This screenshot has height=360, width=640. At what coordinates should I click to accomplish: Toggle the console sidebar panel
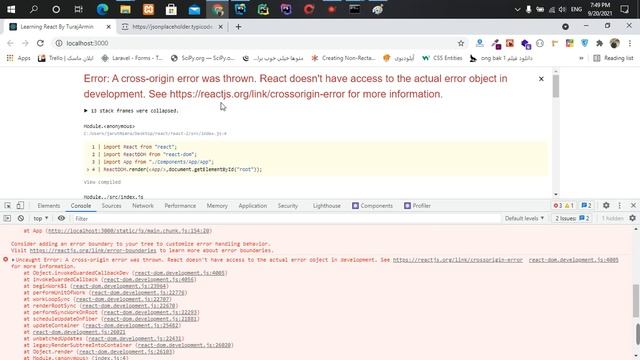point(7,218)
